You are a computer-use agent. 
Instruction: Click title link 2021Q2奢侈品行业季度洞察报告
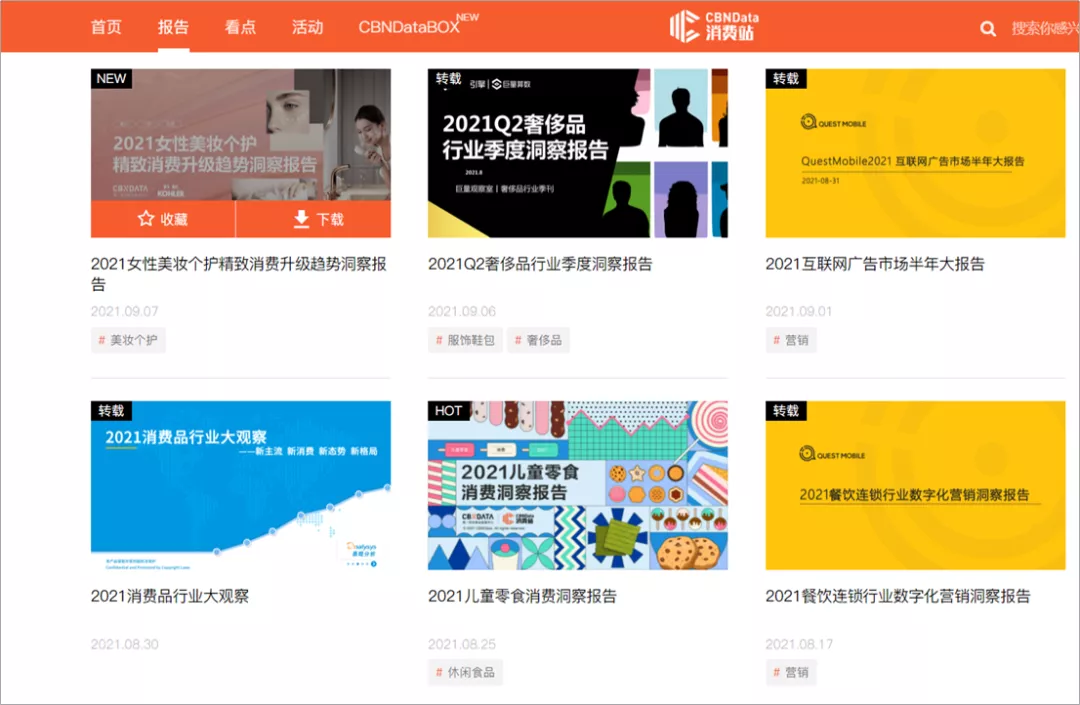click(x=540, y=264)
